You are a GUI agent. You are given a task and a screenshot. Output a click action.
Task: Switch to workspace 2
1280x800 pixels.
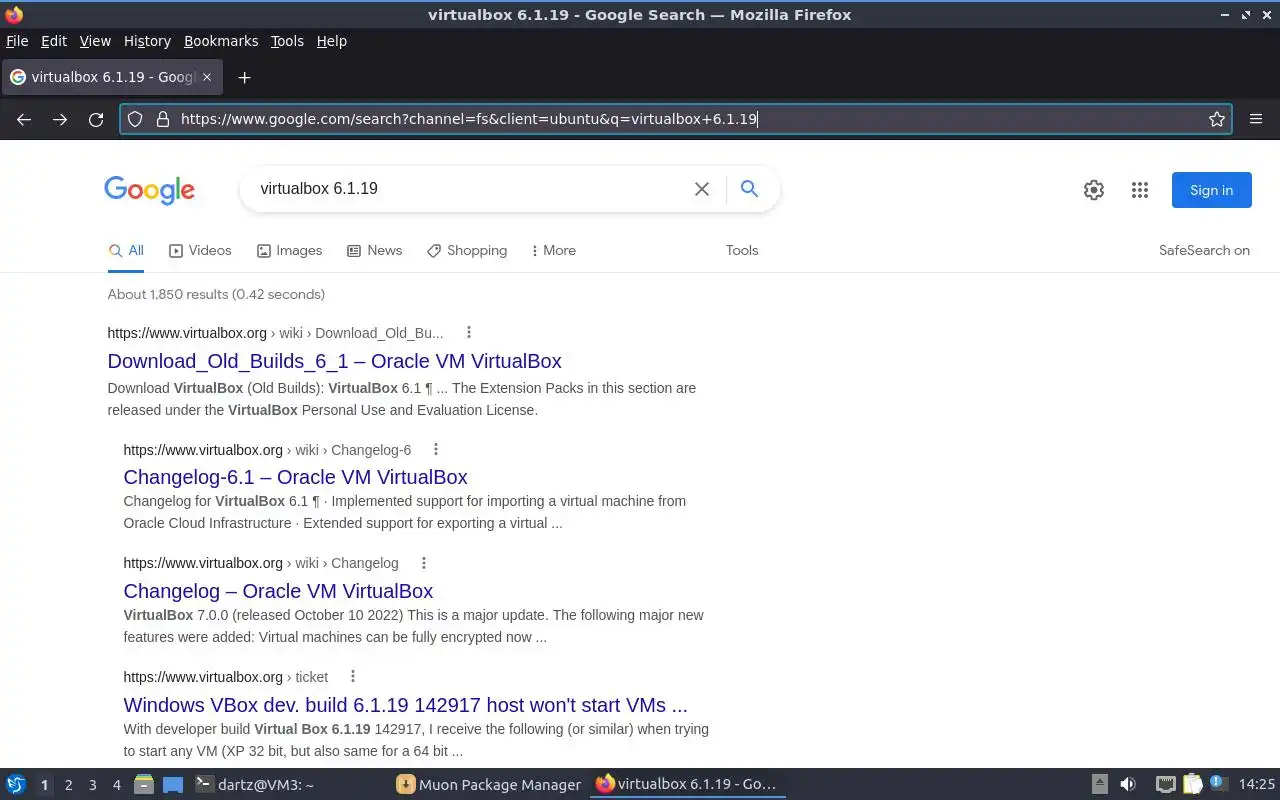(x=68, y=785)
